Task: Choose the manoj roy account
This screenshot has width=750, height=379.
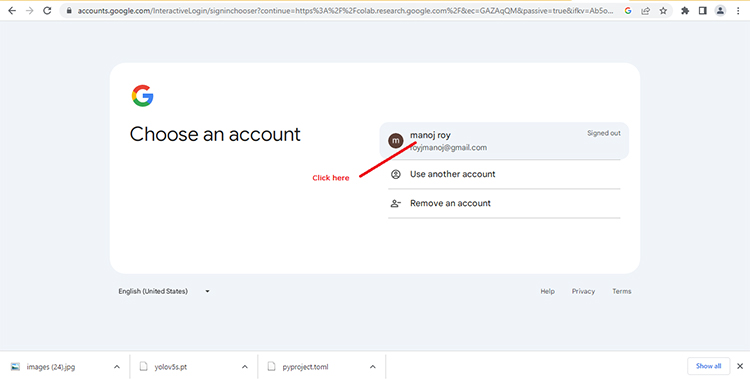Action: coord(504,141)
